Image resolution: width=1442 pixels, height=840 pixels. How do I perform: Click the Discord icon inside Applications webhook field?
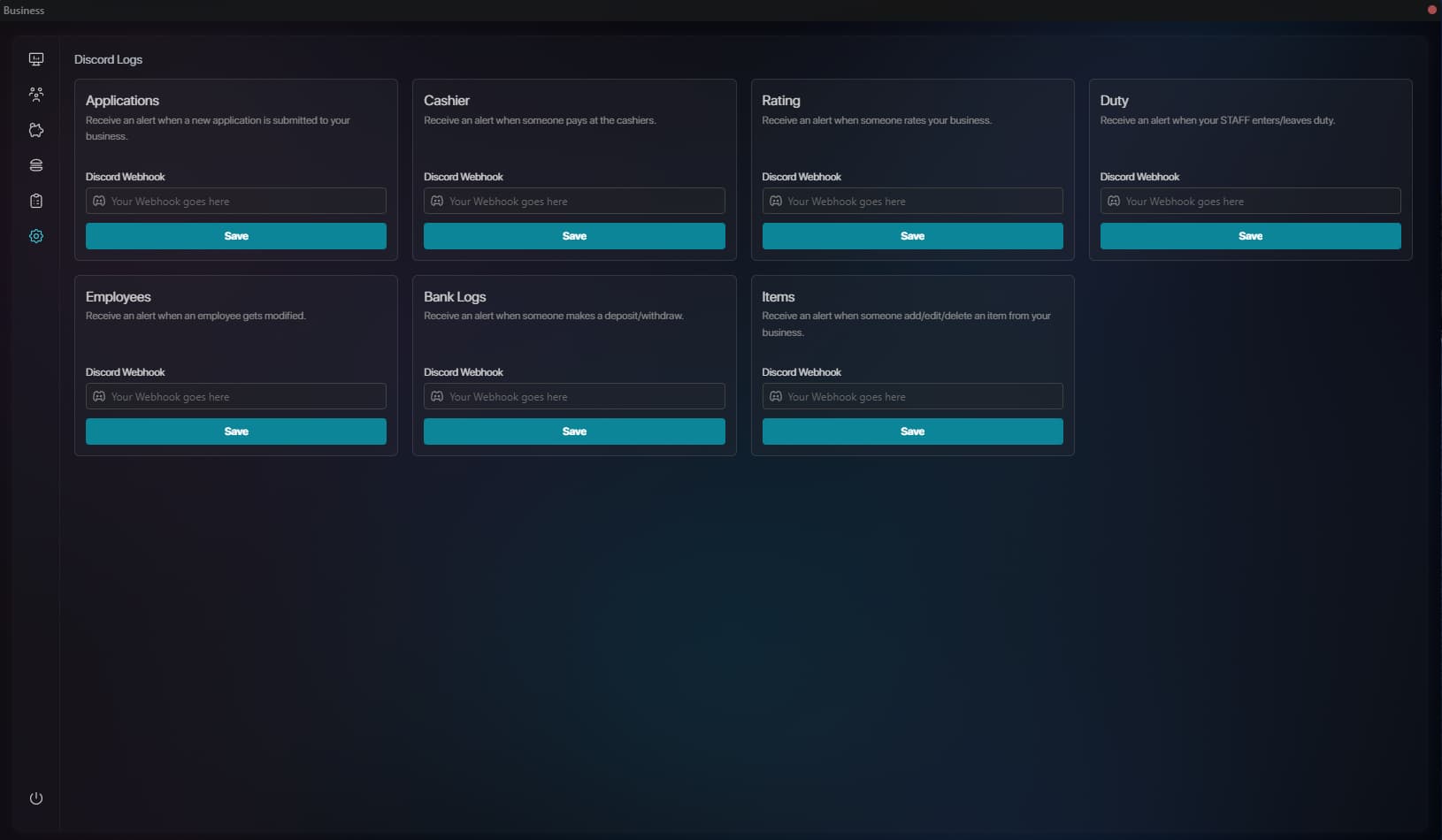(x=98, y=201)
